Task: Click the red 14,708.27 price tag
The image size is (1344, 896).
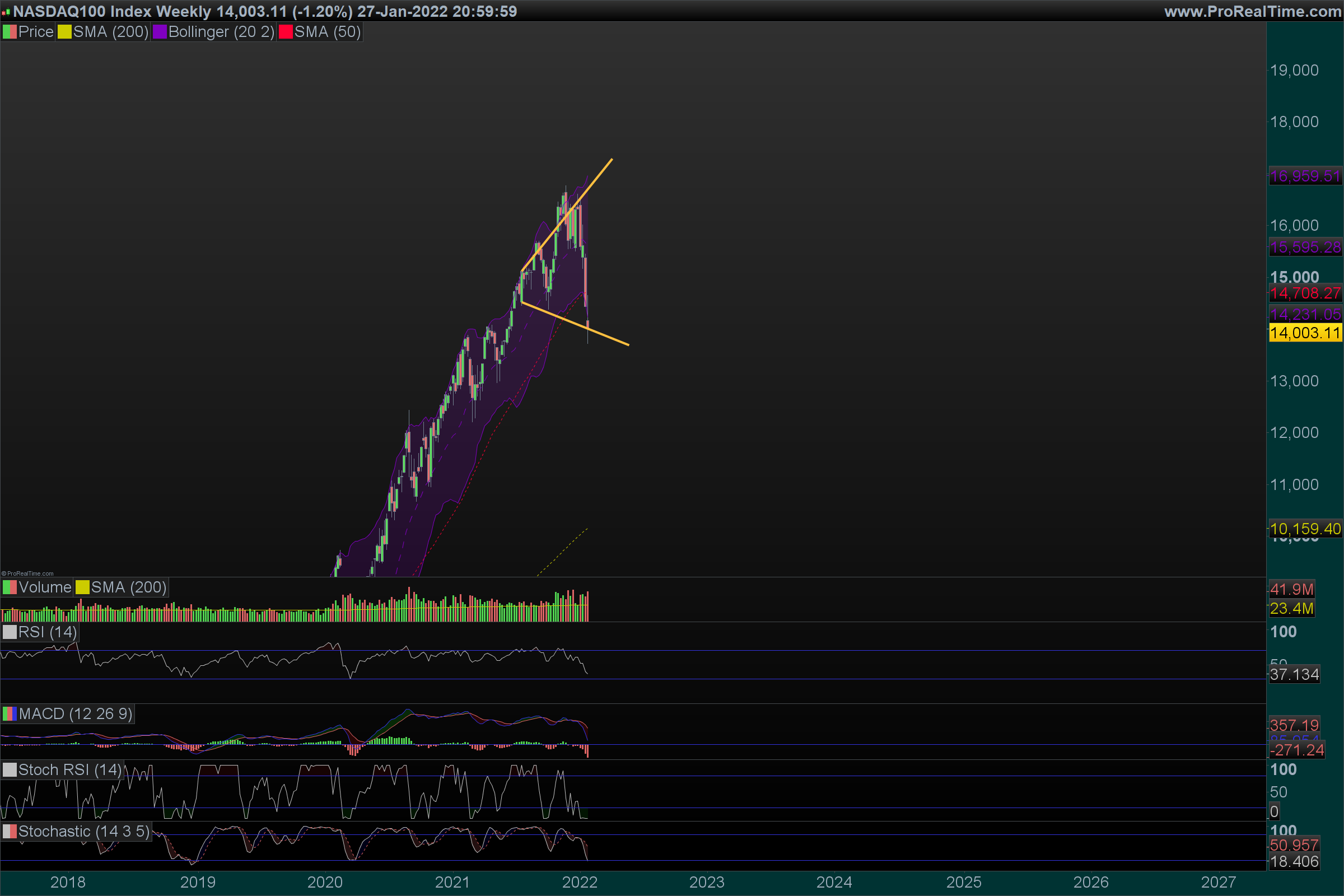Action: 1305,293
